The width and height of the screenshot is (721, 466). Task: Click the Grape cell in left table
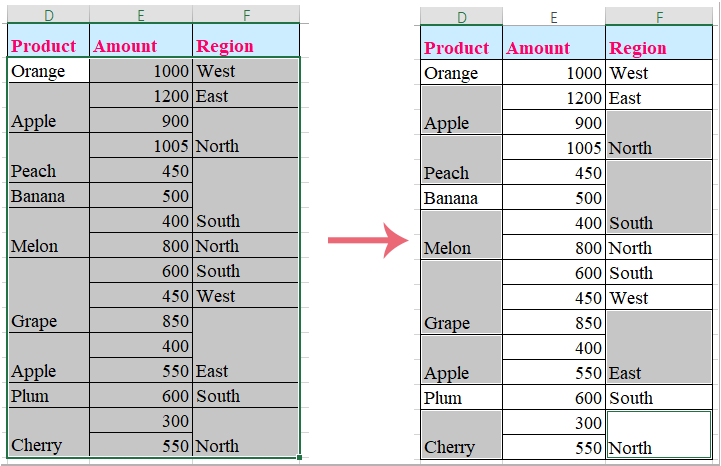click(48, 296)
